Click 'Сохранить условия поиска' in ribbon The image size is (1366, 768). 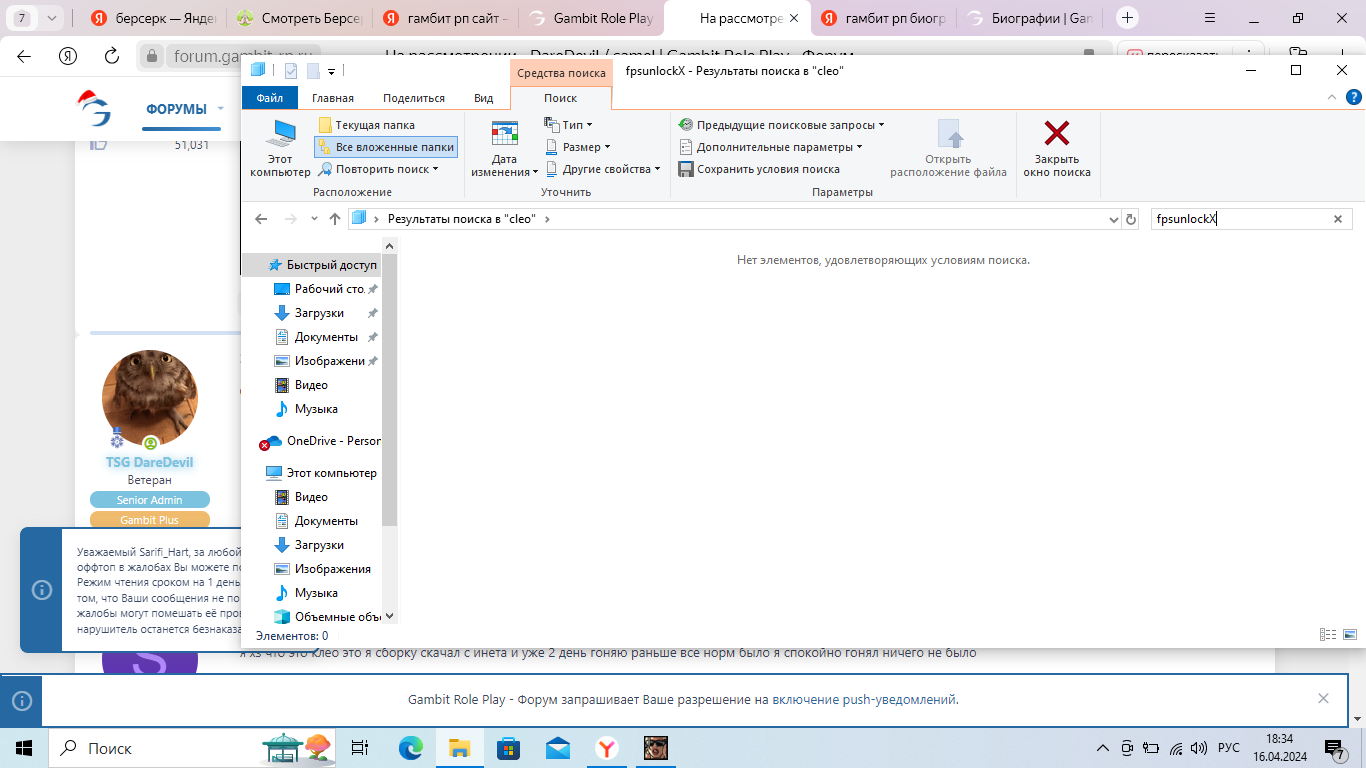(759, 169)
